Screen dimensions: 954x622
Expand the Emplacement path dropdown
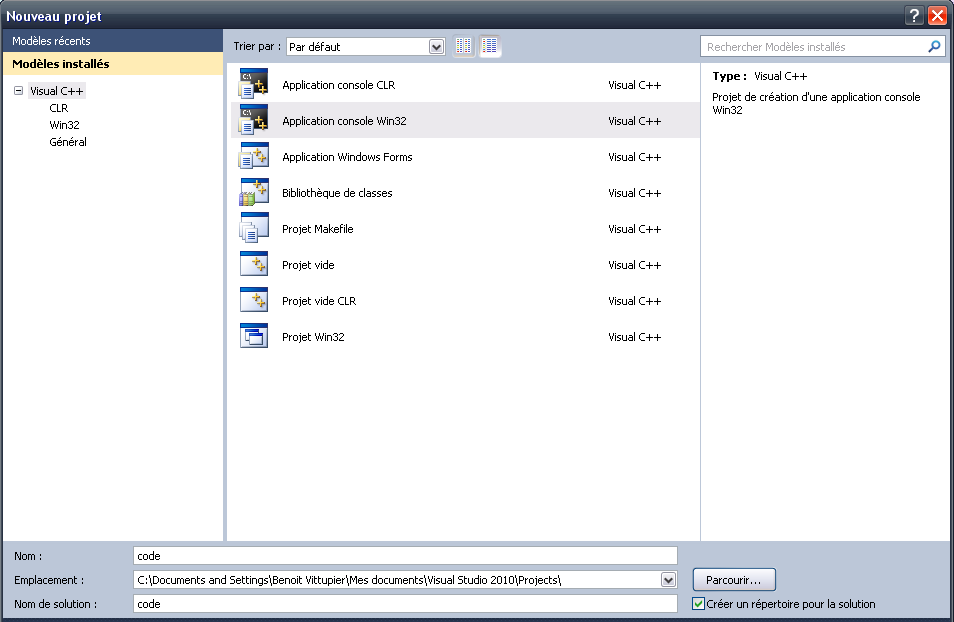pos(668,580)
